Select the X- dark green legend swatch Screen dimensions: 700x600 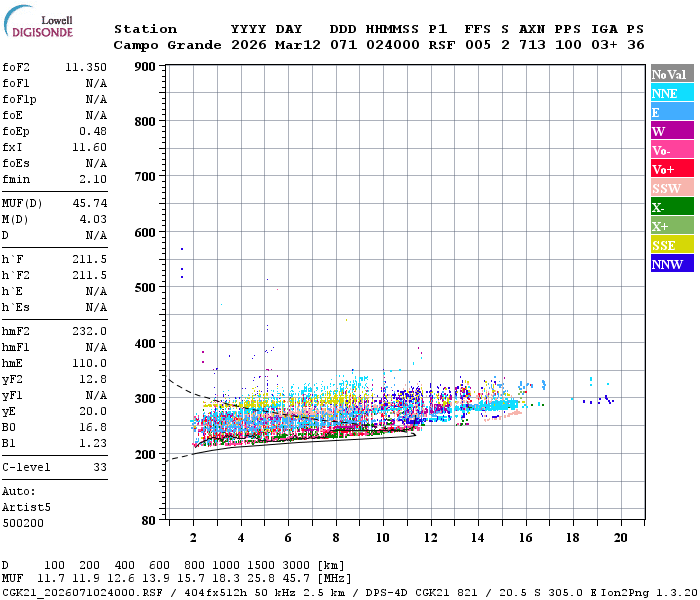point(672,207)
